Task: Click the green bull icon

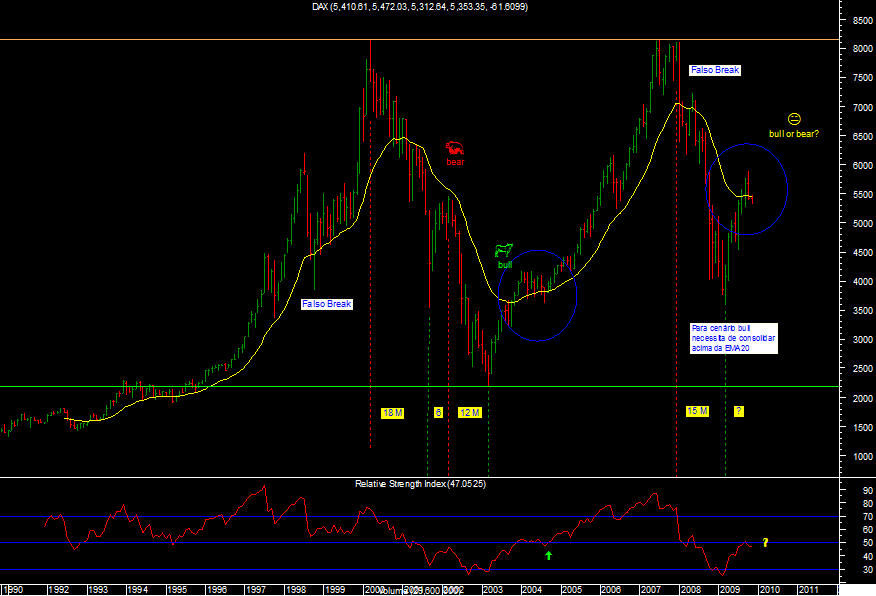Action: pos(504,250)
